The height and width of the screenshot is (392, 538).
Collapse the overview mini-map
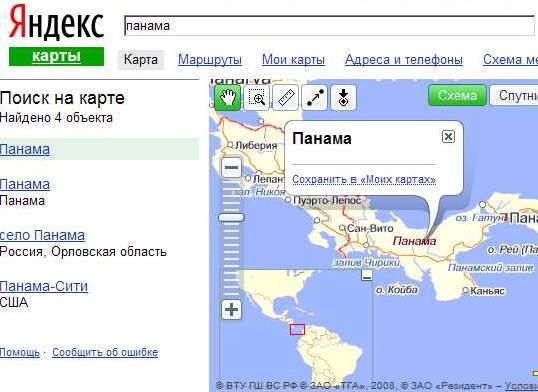[x=367, y=276]
